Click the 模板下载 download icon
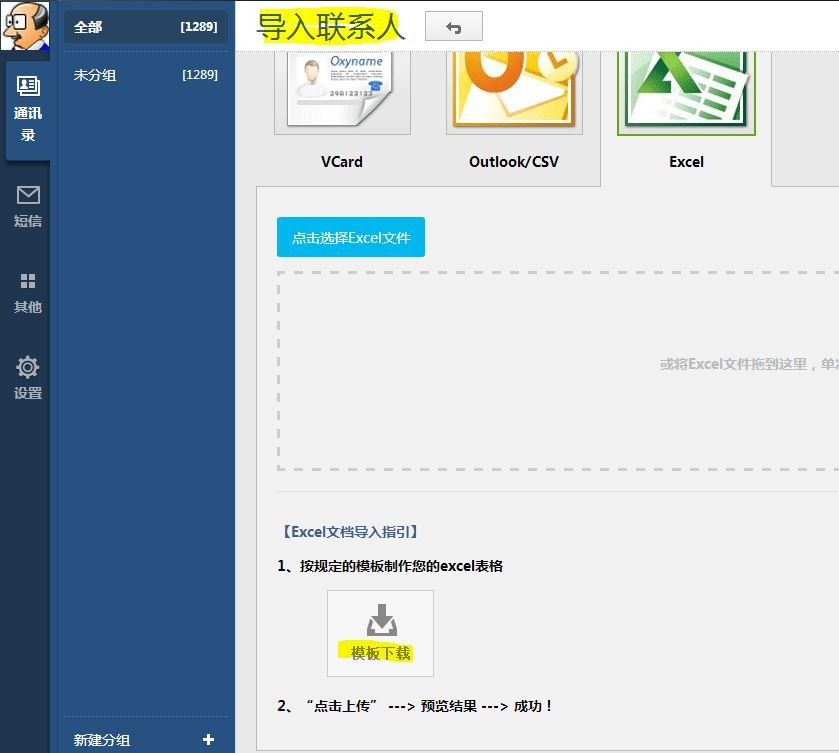The width and height of the screenshot is (839, 753). pos(382,620)
